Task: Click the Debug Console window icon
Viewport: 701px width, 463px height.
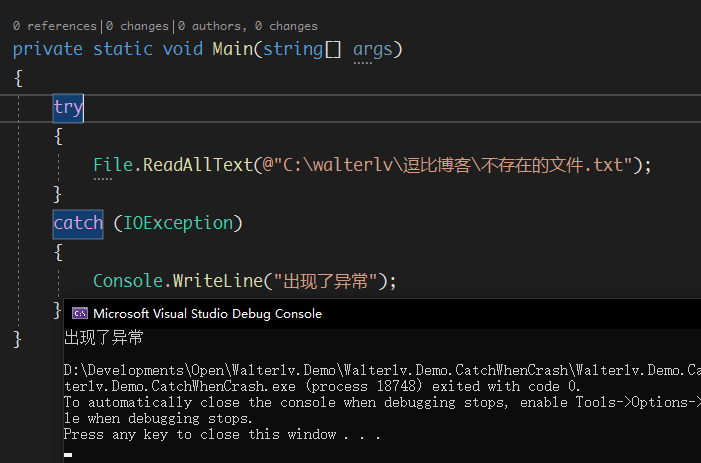Action: tap(79, 313)
